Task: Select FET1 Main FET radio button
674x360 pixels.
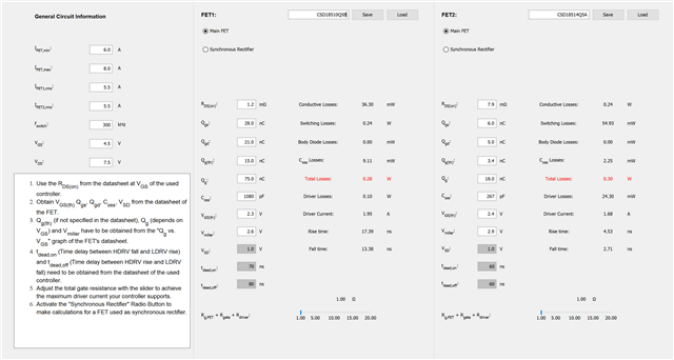Action: click(205, 31)
